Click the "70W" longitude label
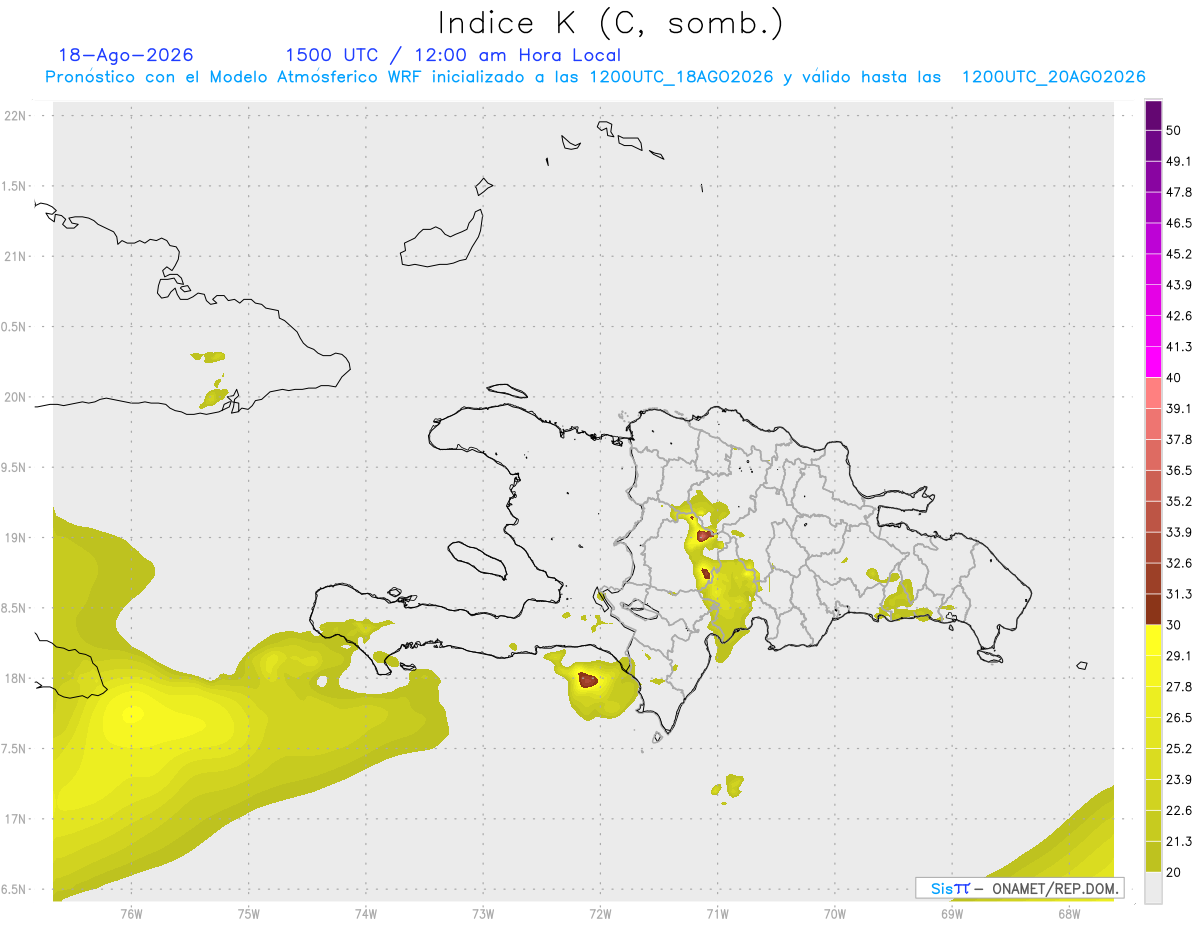 point(835,914)
